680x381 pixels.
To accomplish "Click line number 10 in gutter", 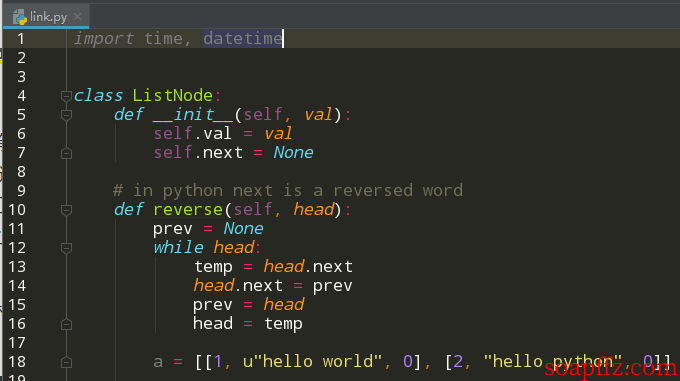I will coord(17,210).
